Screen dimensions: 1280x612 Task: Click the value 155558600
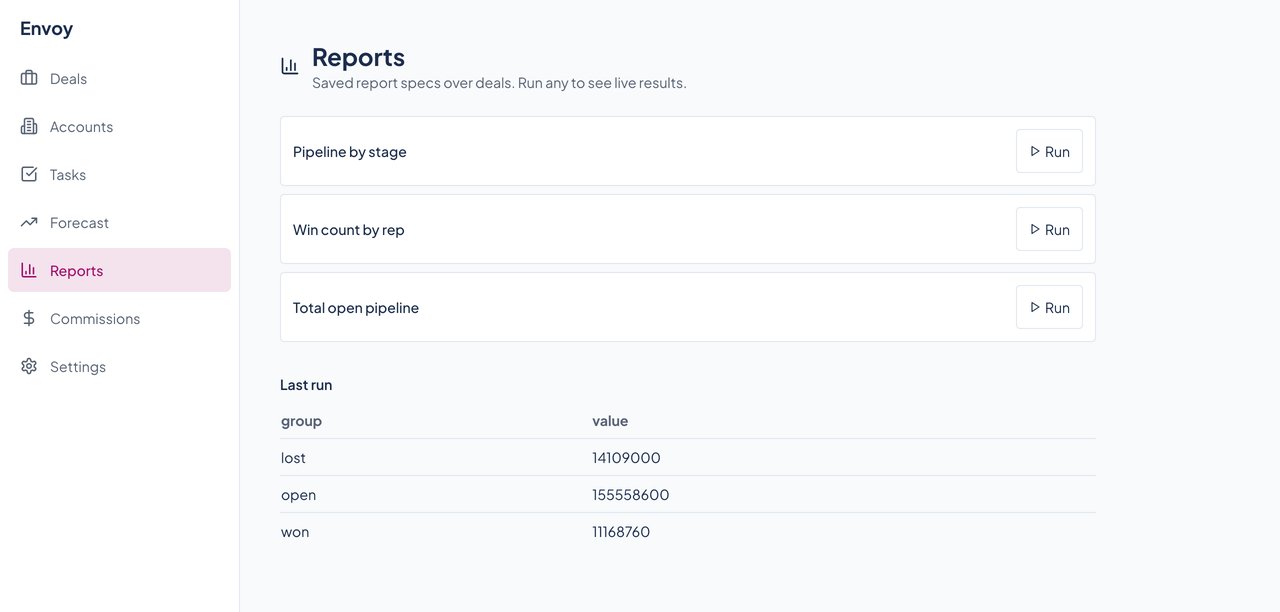point(631,495)
